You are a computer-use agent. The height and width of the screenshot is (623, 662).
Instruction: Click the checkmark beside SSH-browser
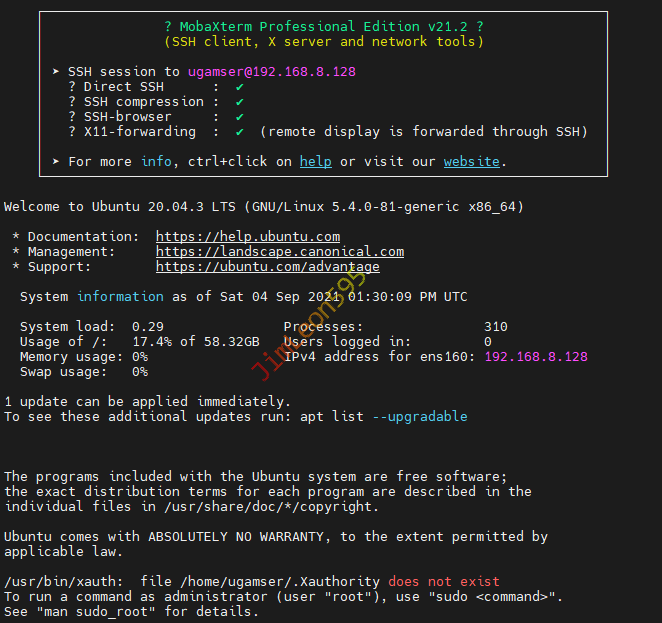click(x=240, y=117)
